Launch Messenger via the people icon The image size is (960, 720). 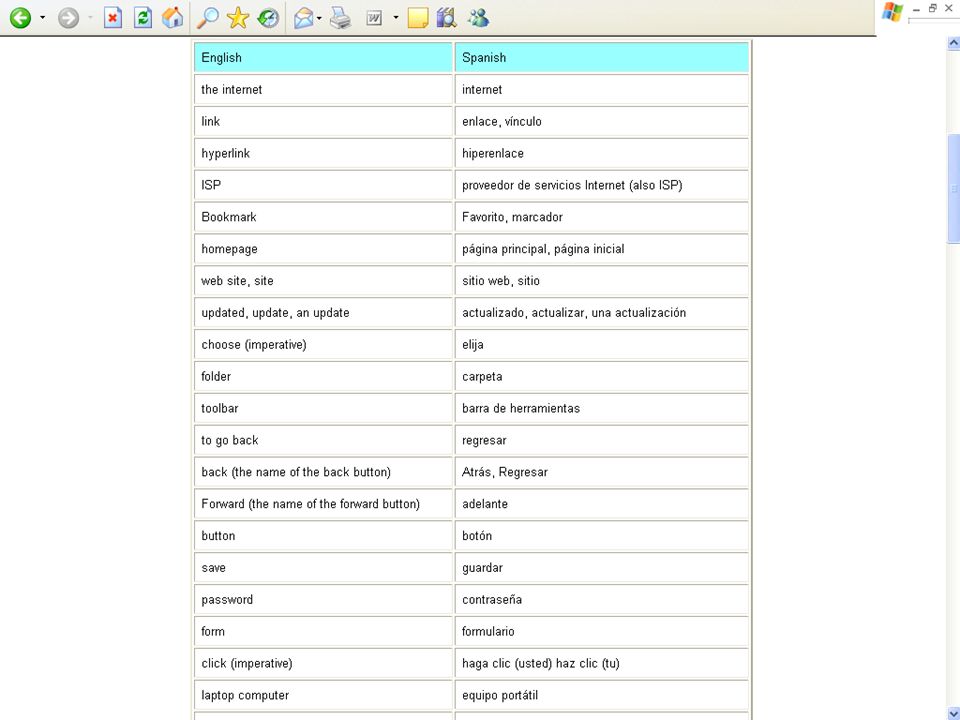pyautogui.click(x=478, y=18)
